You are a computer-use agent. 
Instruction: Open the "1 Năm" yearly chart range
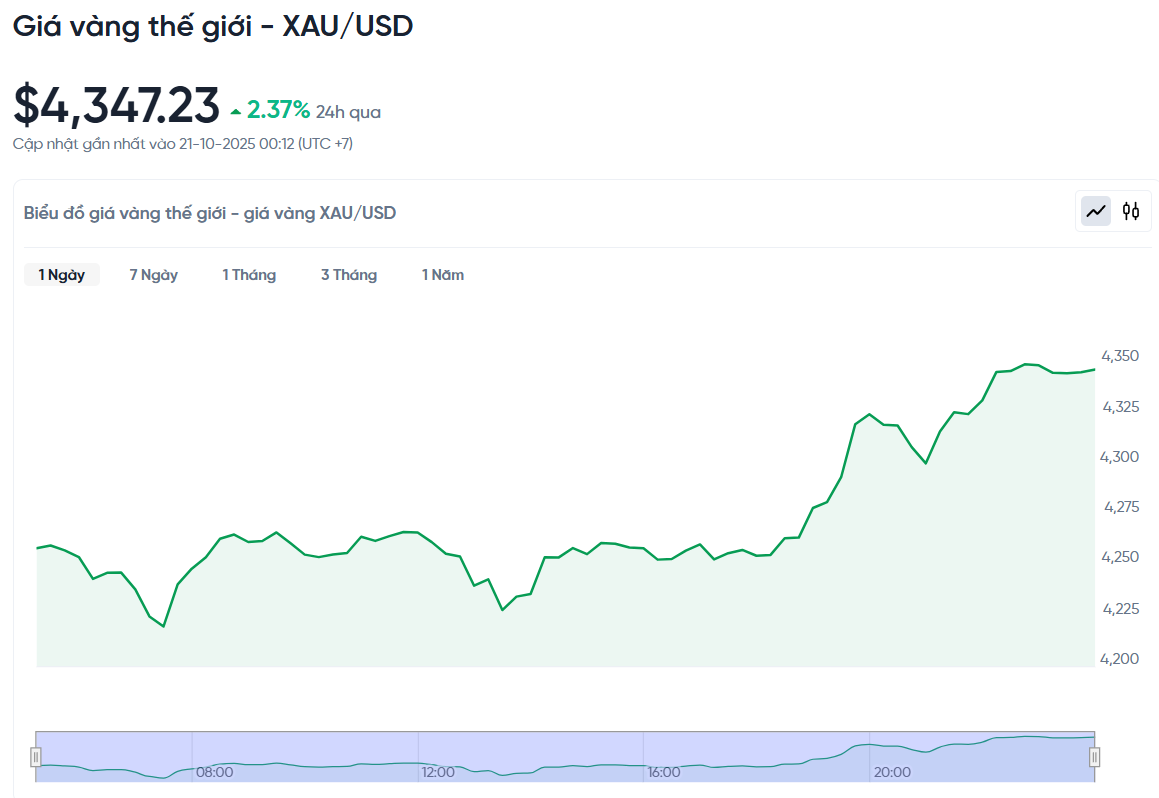[443, 275]
